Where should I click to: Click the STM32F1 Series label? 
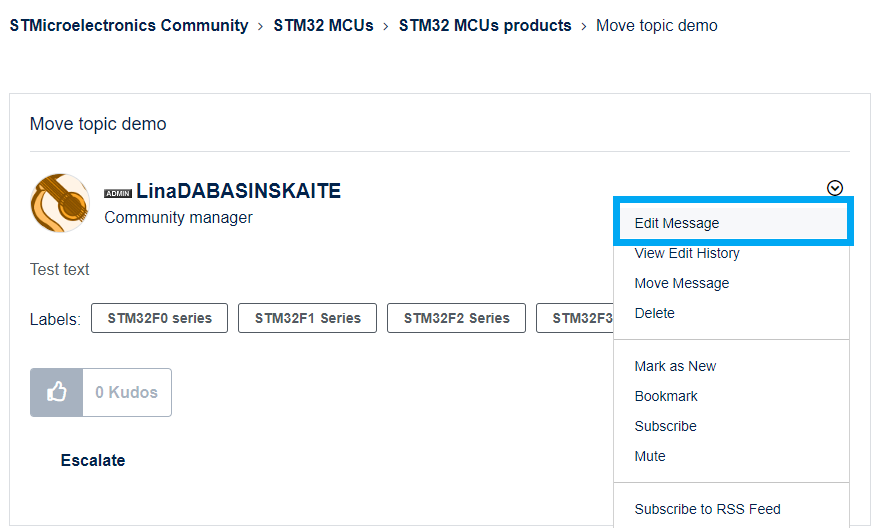point(307,318)
